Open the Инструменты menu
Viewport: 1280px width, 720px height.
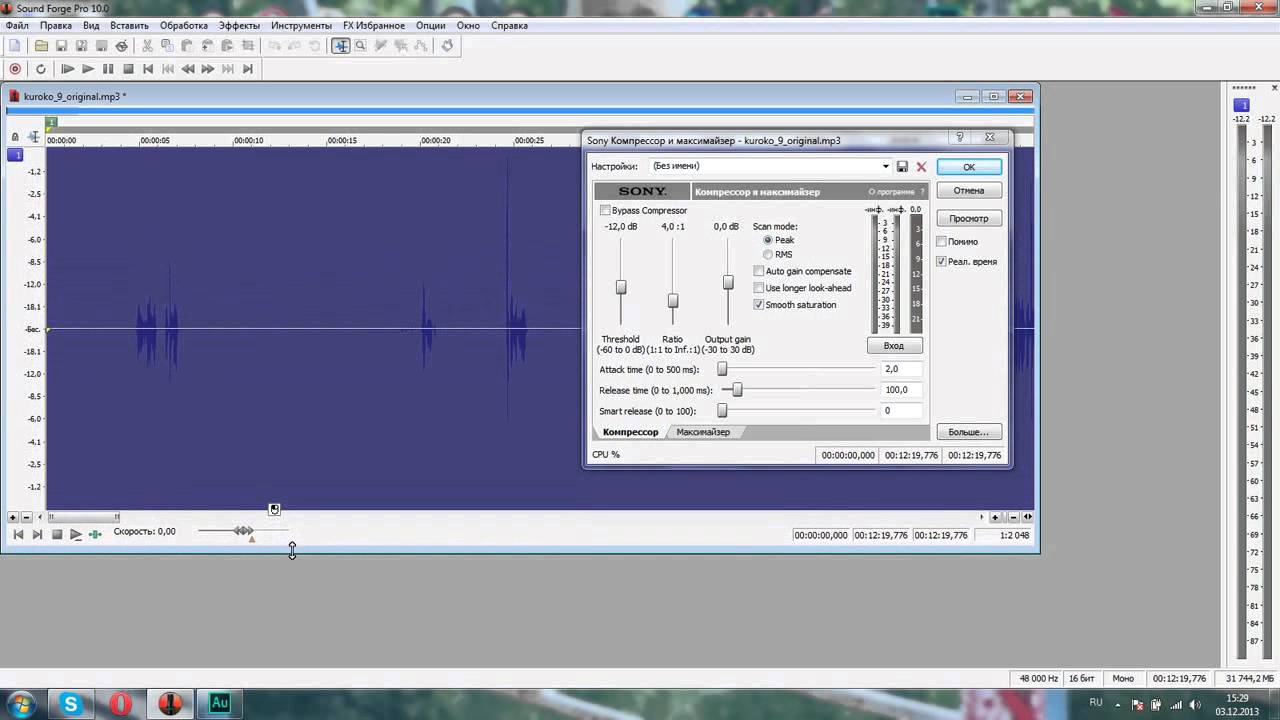click(x=301, y=25)
